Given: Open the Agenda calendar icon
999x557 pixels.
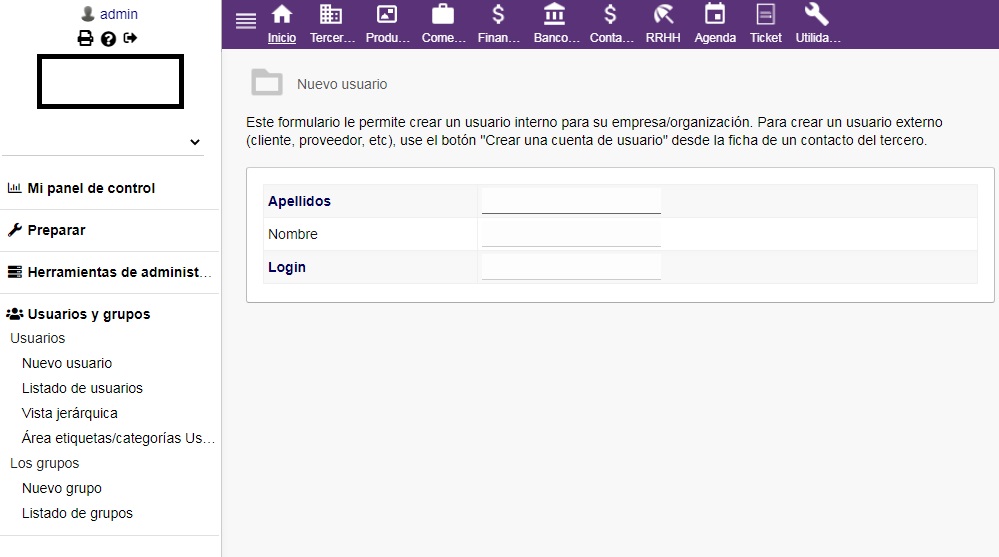Looking at the screenshot, I should pos(715,14).
